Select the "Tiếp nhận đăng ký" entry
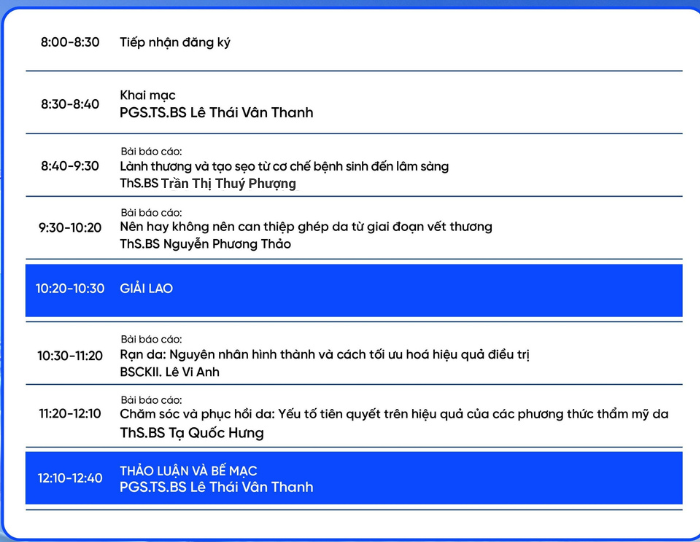Image resolution: width=700 pixels, height=542 pixels. point(175,42)
